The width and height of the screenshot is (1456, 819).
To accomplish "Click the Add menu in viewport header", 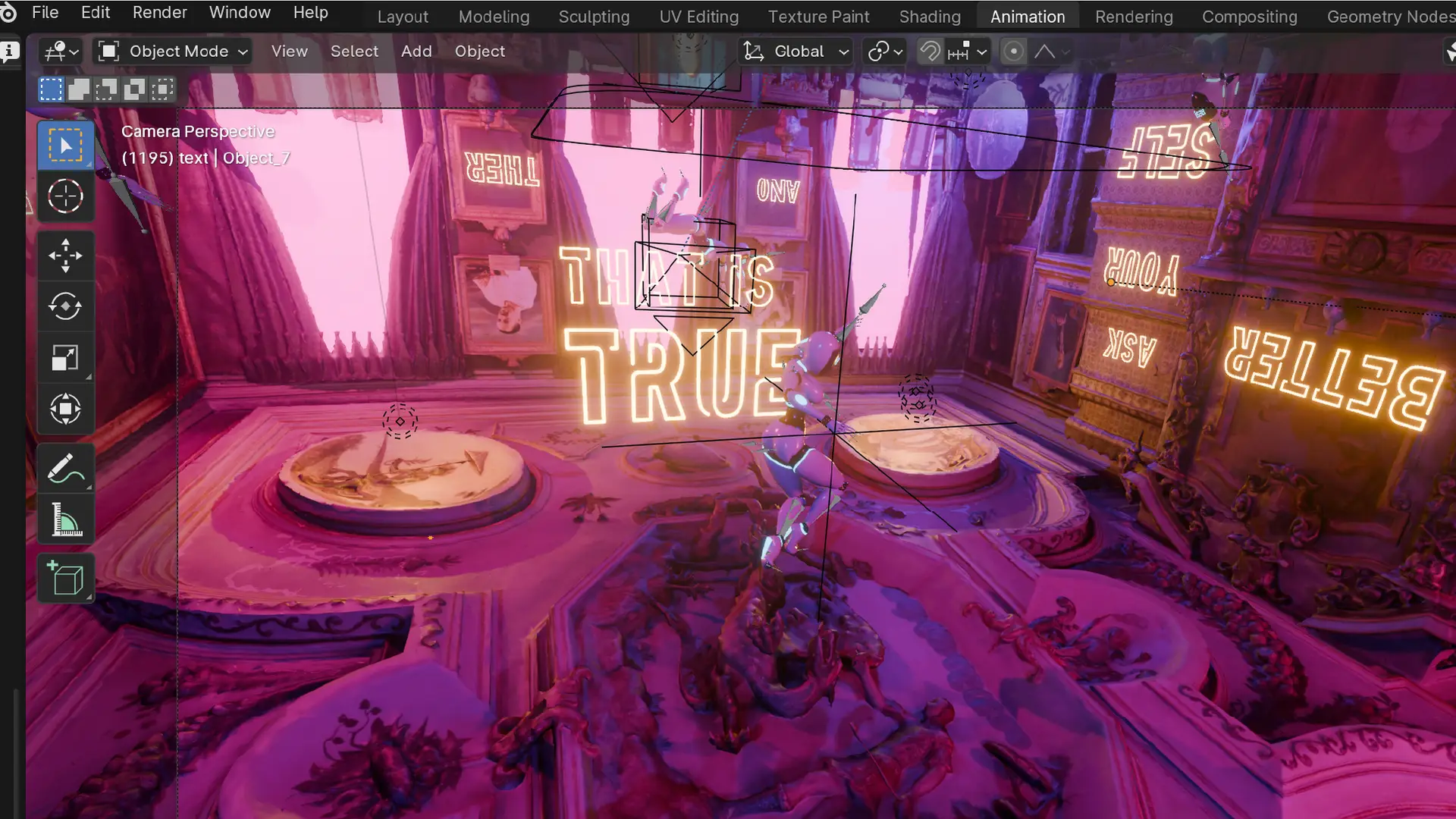I will point(416,52).
